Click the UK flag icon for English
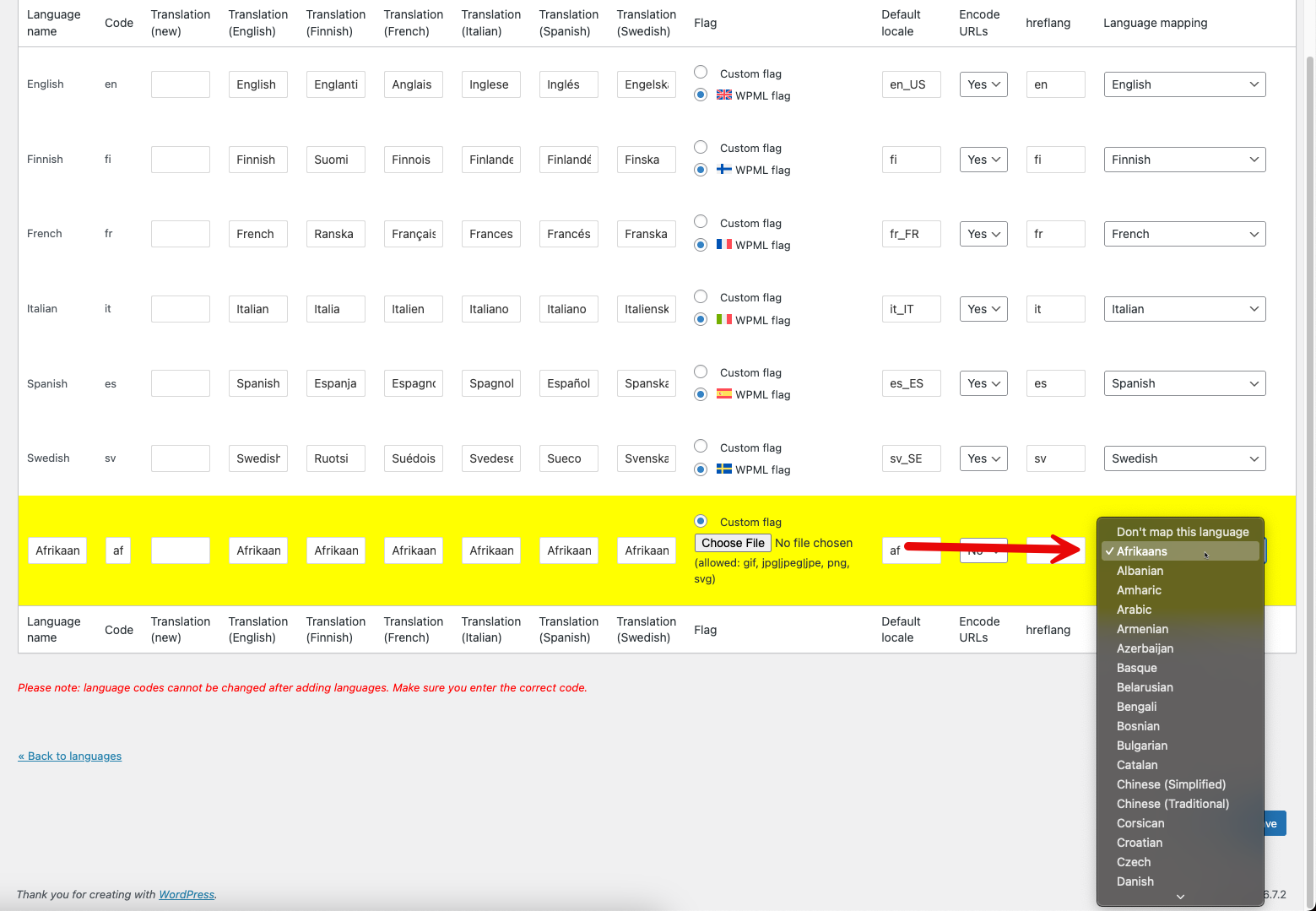Viewport: 1316px width, 911px height. (x=724, y=95)
